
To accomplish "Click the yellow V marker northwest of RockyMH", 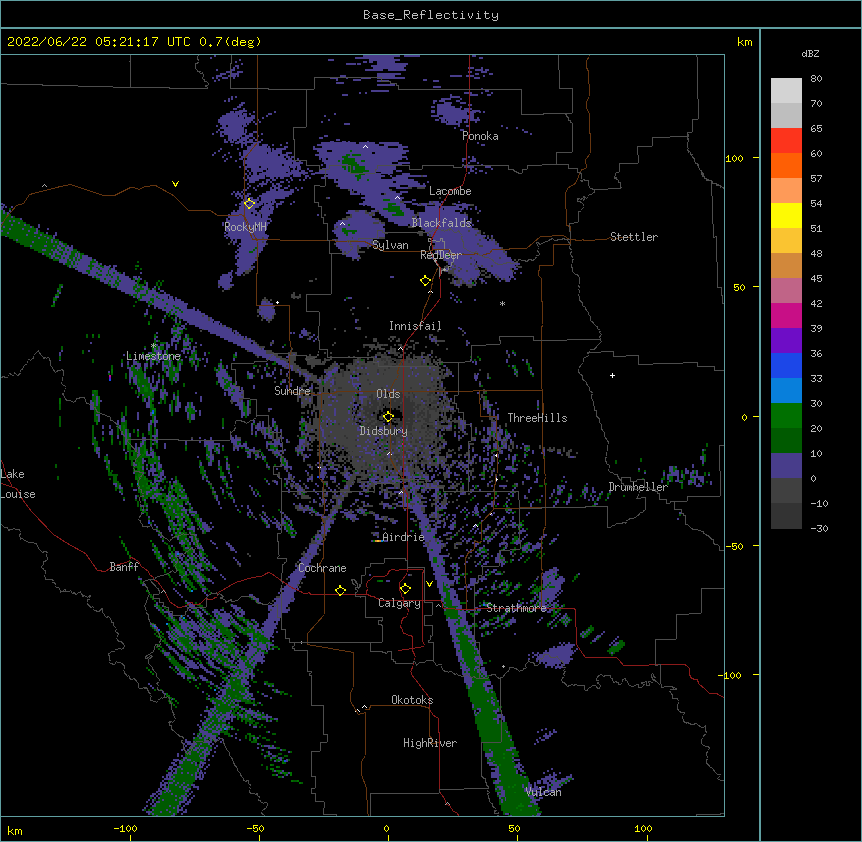I will (175, 184).
